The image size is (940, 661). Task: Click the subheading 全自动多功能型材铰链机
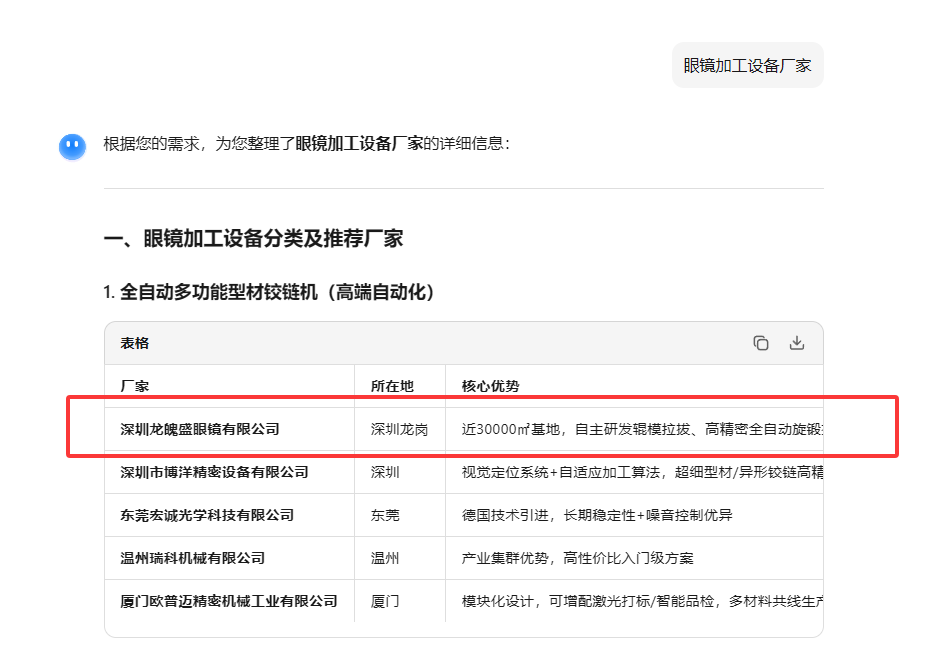(219, 292)
